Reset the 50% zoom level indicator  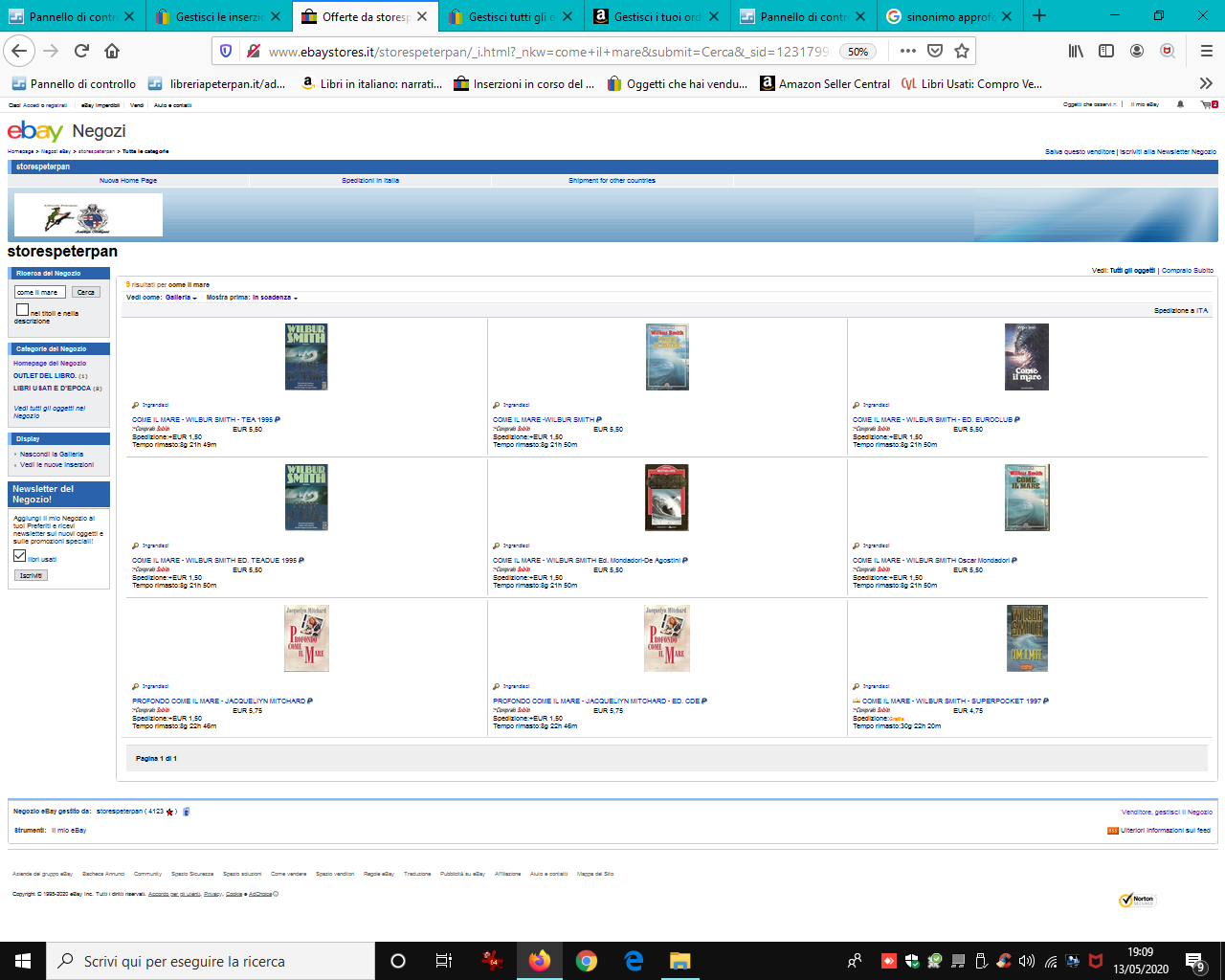(858, 51)
